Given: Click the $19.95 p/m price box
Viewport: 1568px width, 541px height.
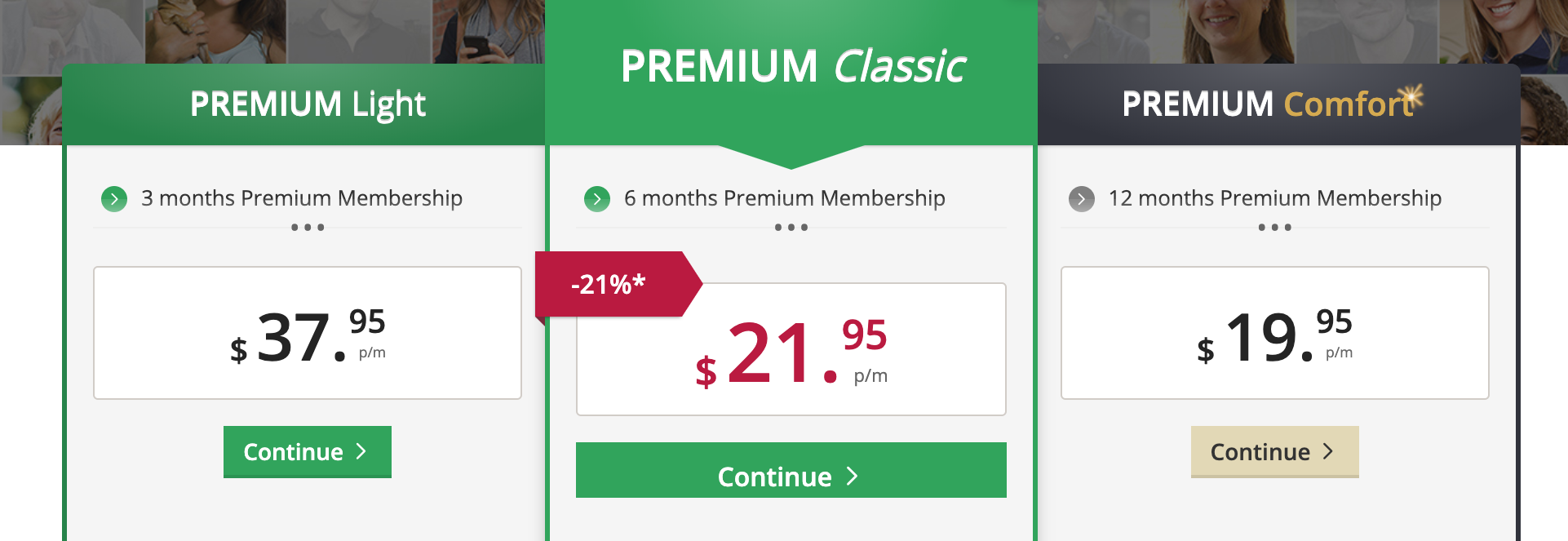Looking at the screenshot, I should (1274, 333).
